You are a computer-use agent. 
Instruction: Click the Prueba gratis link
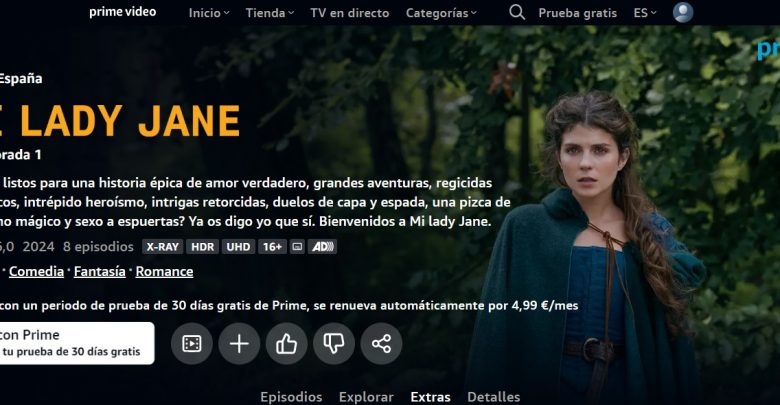[x=578, y=13]
